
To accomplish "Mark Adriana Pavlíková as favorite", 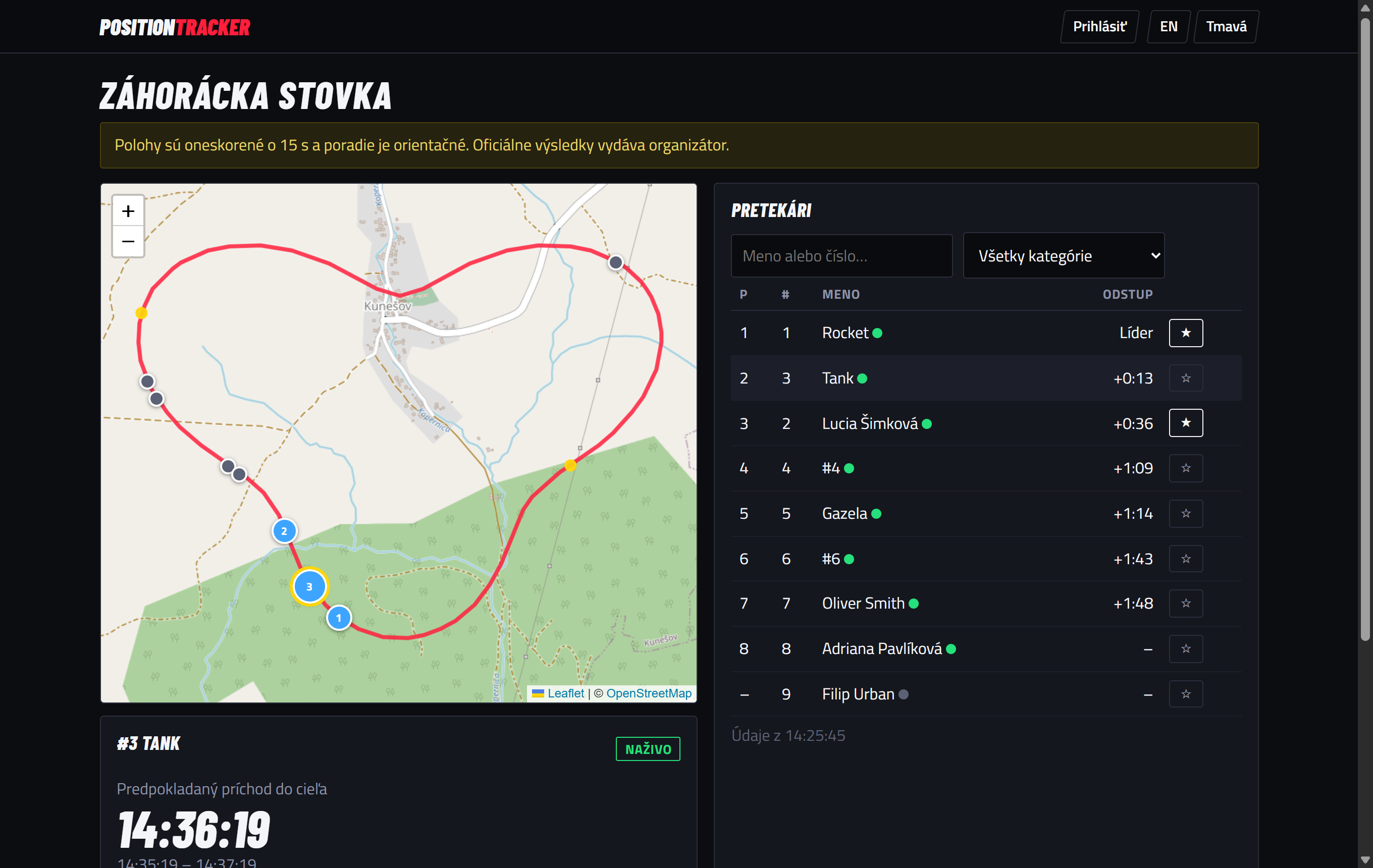I will click(1185, 648).
